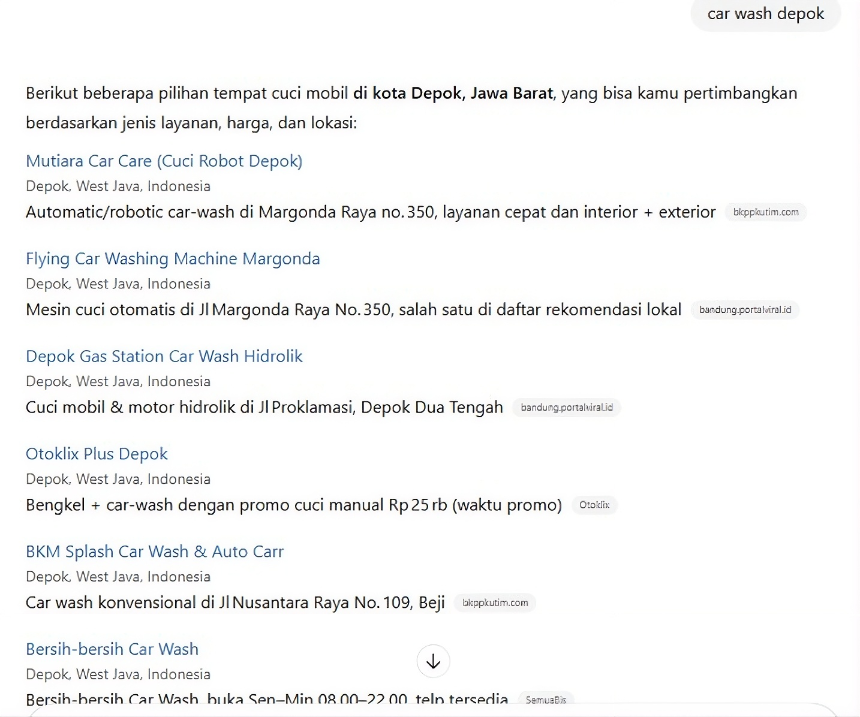Open Otoklix Plus Depok link
860x717 pixels.
97,454
